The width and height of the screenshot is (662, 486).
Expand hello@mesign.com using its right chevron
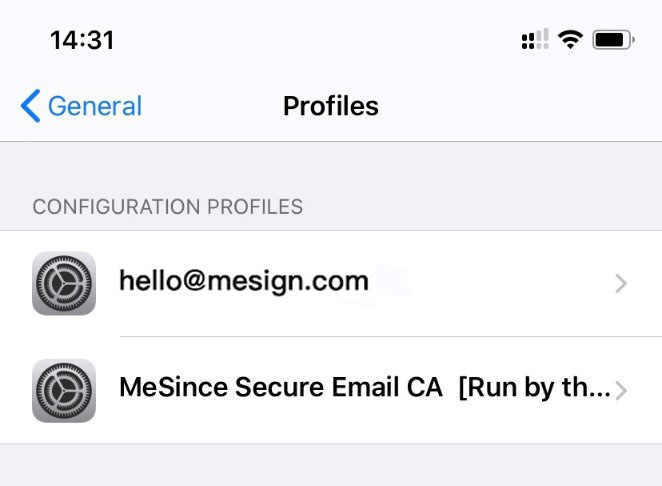click(x=621, y=283)
